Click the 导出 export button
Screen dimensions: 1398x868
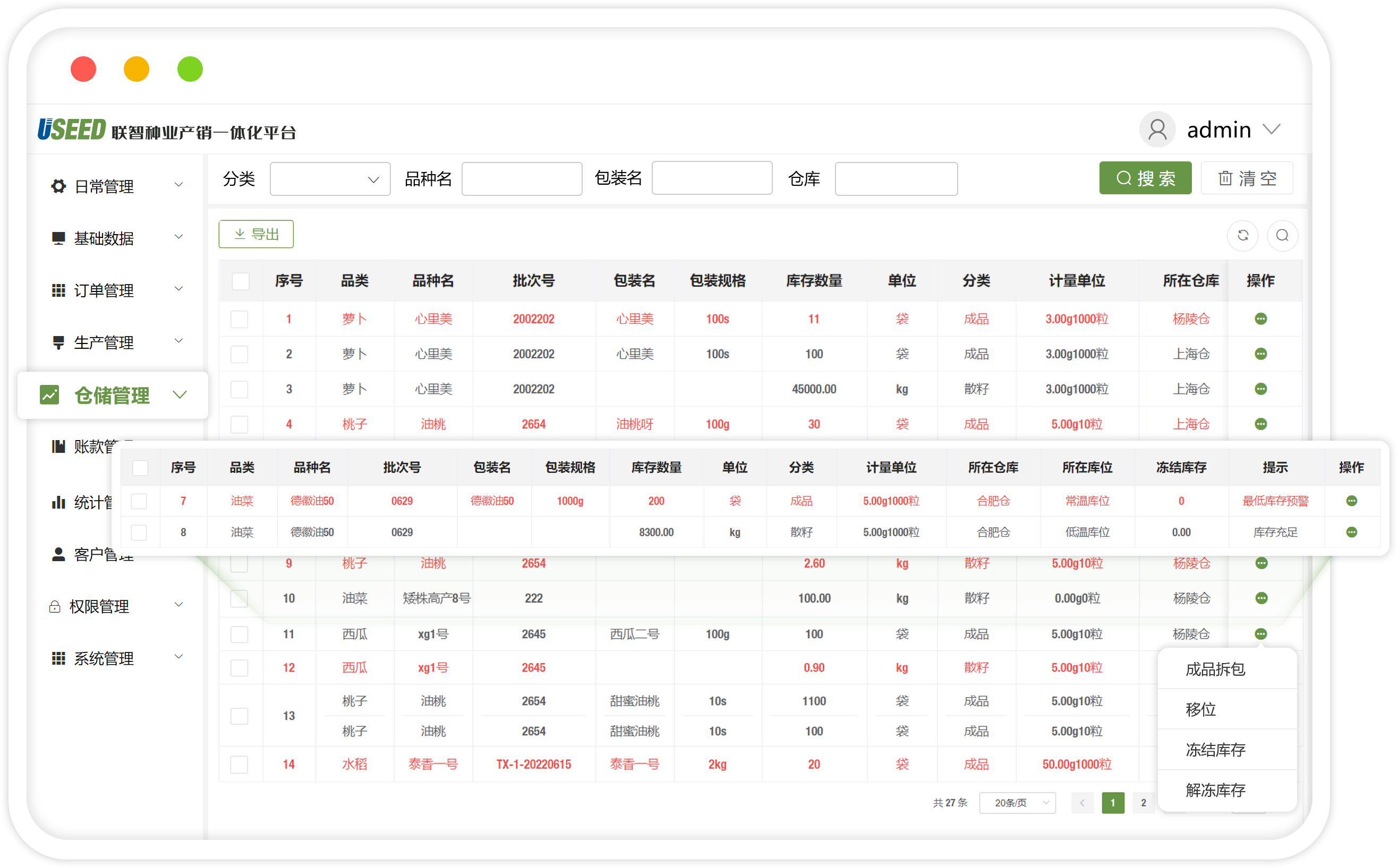[255, 234]
